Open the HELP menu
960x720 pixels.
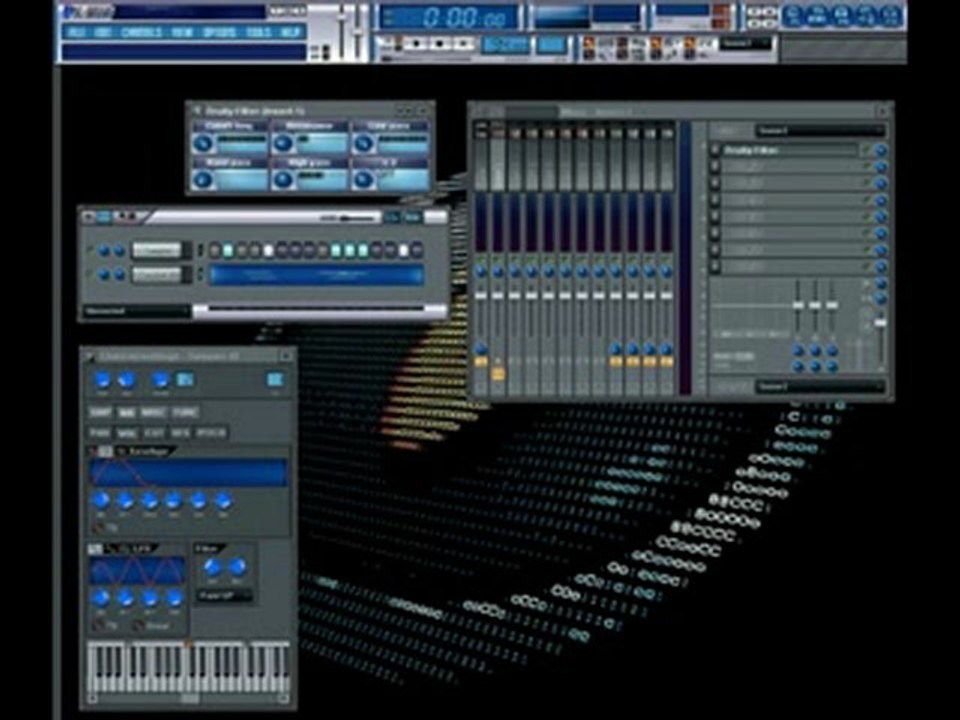pyautogui.click(x=291, y=32)
